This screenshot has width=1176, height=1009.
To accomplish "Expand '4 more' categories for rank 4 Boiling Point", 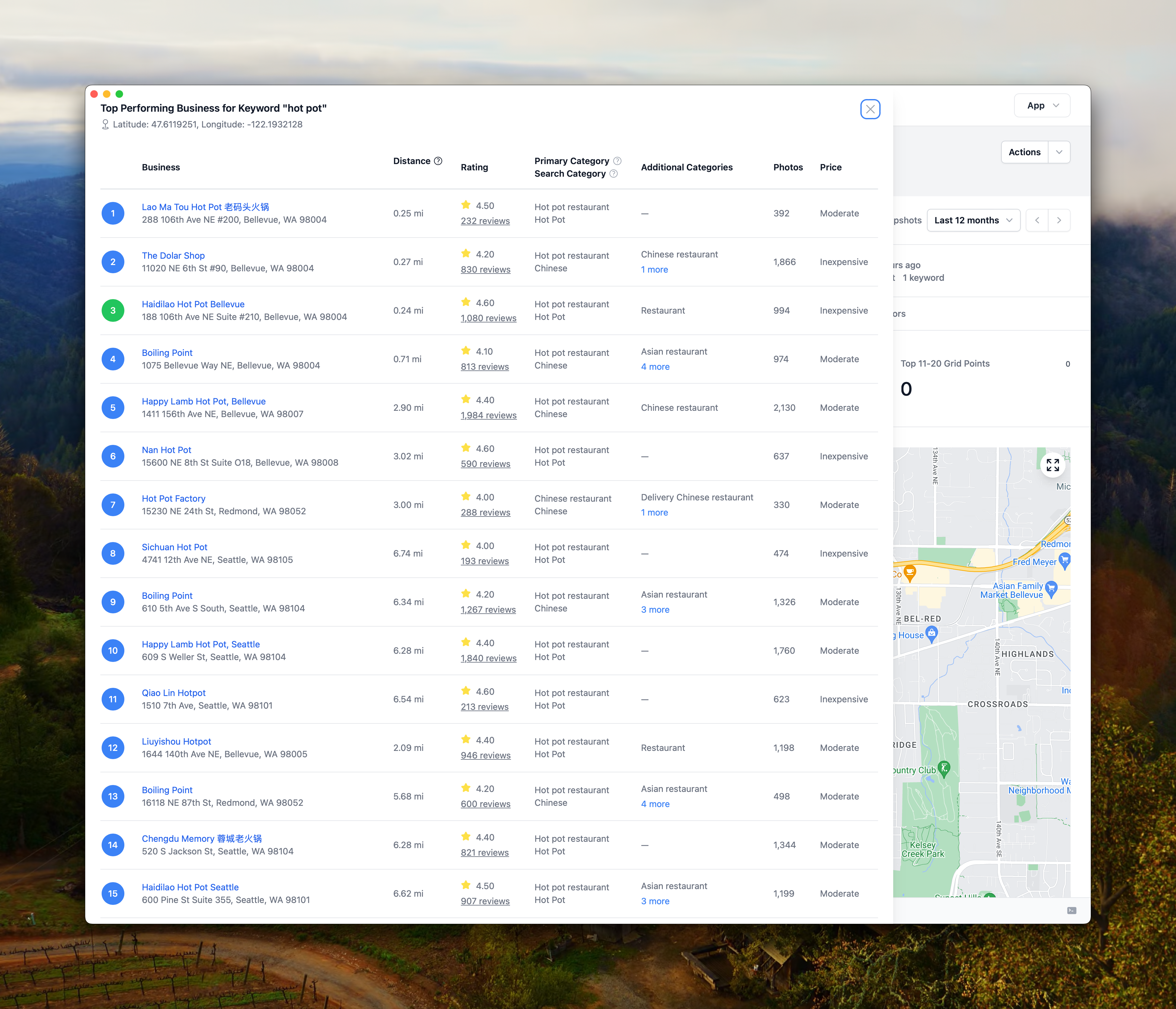I will [656, 367].
